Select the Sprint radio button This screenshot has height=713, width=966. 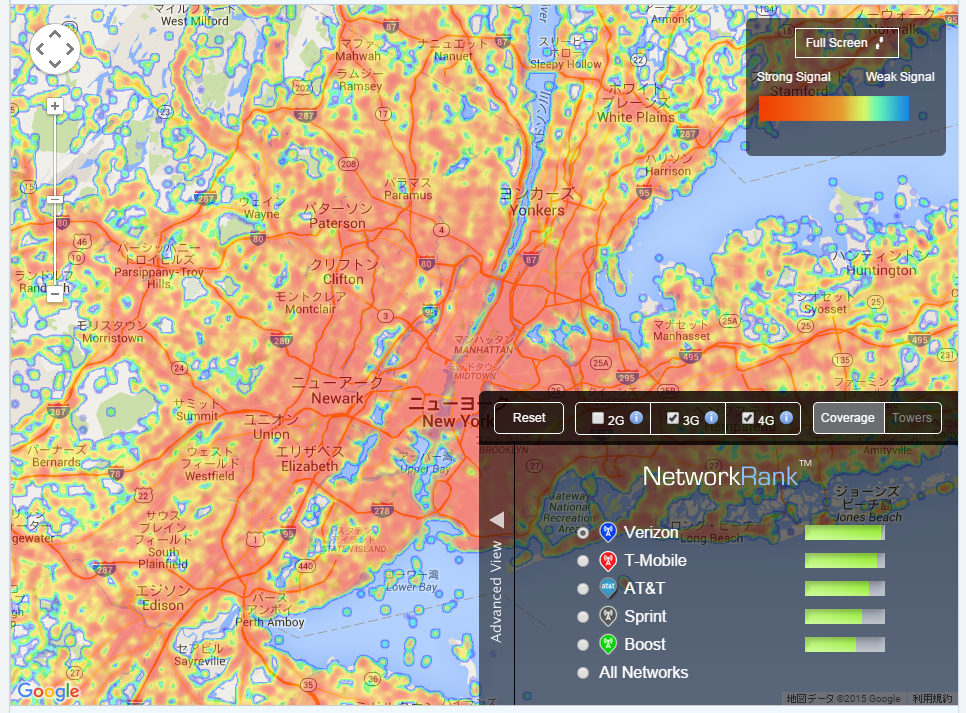click(x=583, y=617)
